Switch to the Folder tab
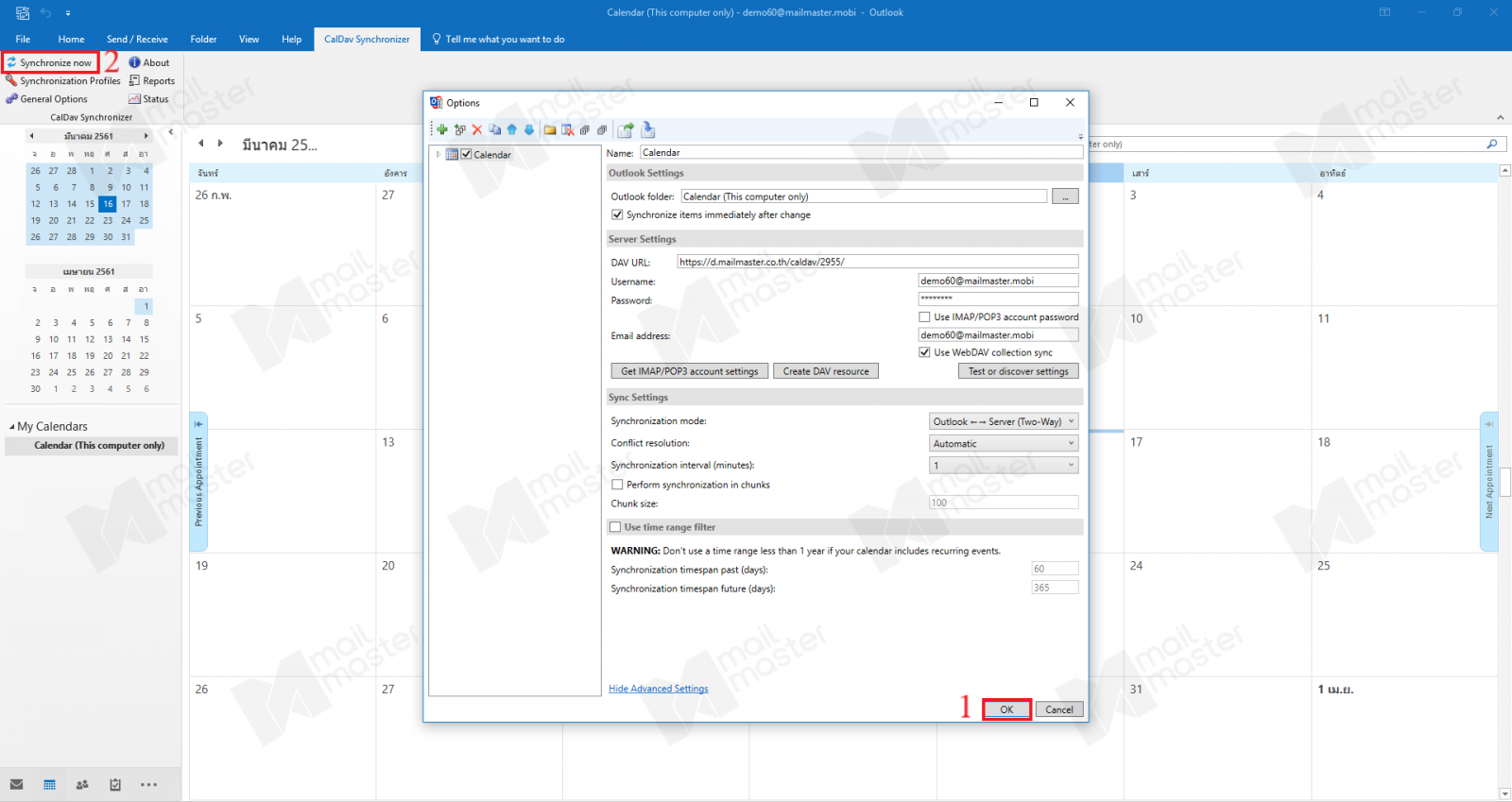1512x802 pixels. 203,40
